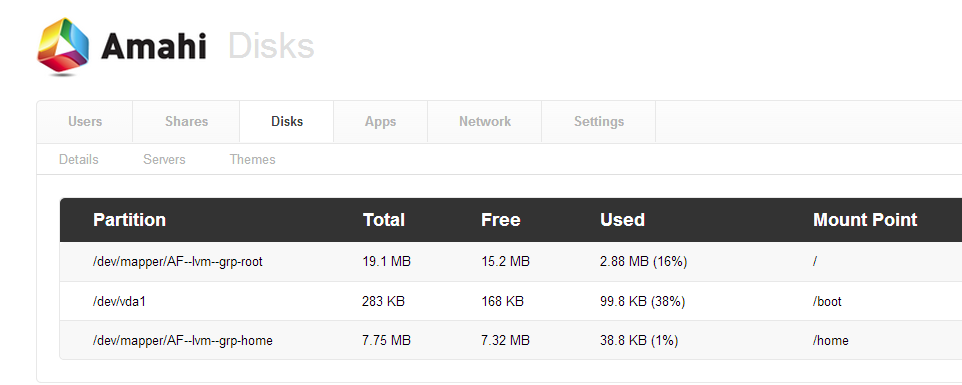Go to the Apps tab
Image resolution: width=962 pixels, height=385 pixels.
(x=380, y=121)
